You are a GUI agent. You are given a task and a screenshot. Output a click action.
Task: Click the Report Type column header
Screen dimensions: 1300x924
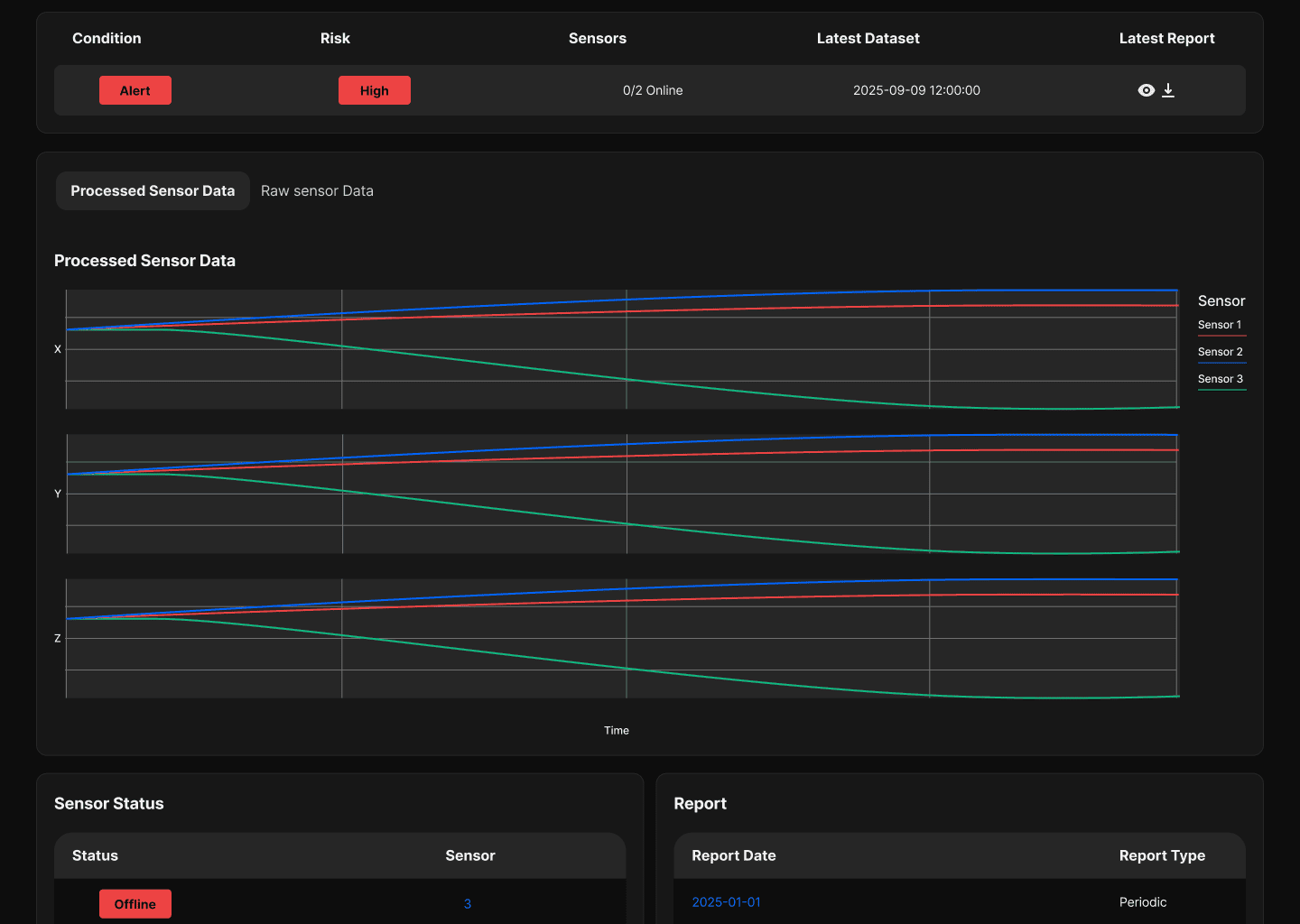tap(1162, 855)
